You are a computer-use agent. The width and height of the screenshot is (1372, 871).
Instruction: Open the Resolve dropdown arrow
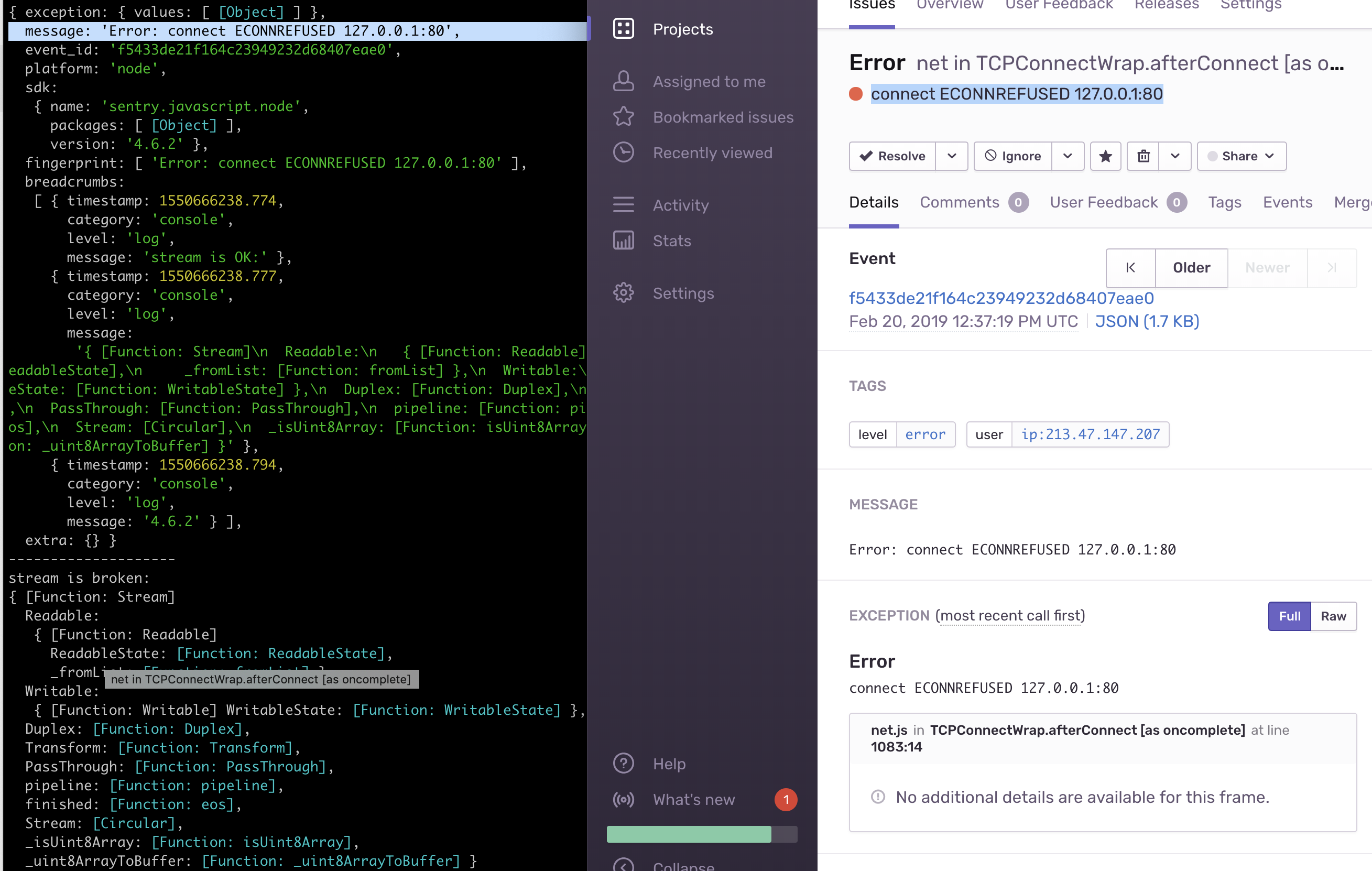click(952, 156)
